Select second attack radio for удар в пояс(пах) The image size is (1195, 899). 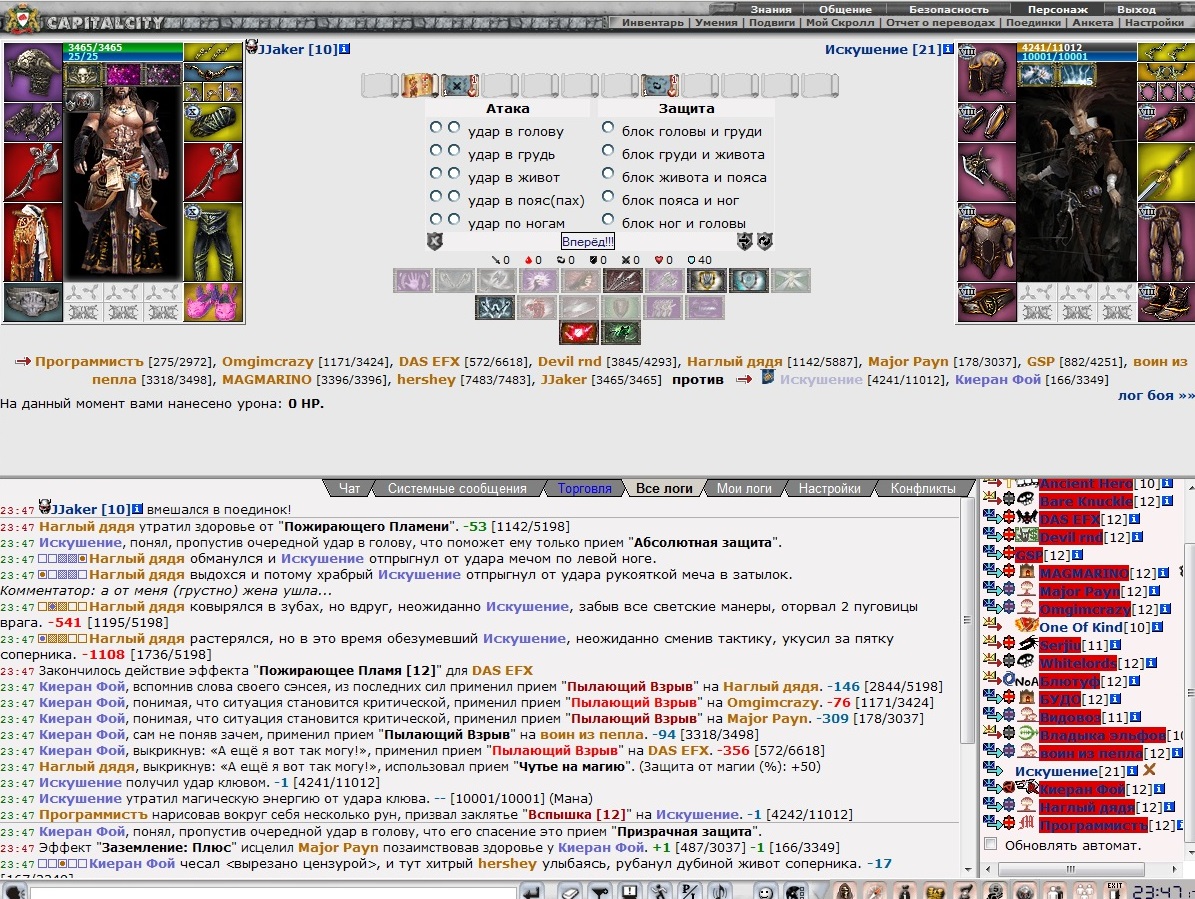pos(454,197)
